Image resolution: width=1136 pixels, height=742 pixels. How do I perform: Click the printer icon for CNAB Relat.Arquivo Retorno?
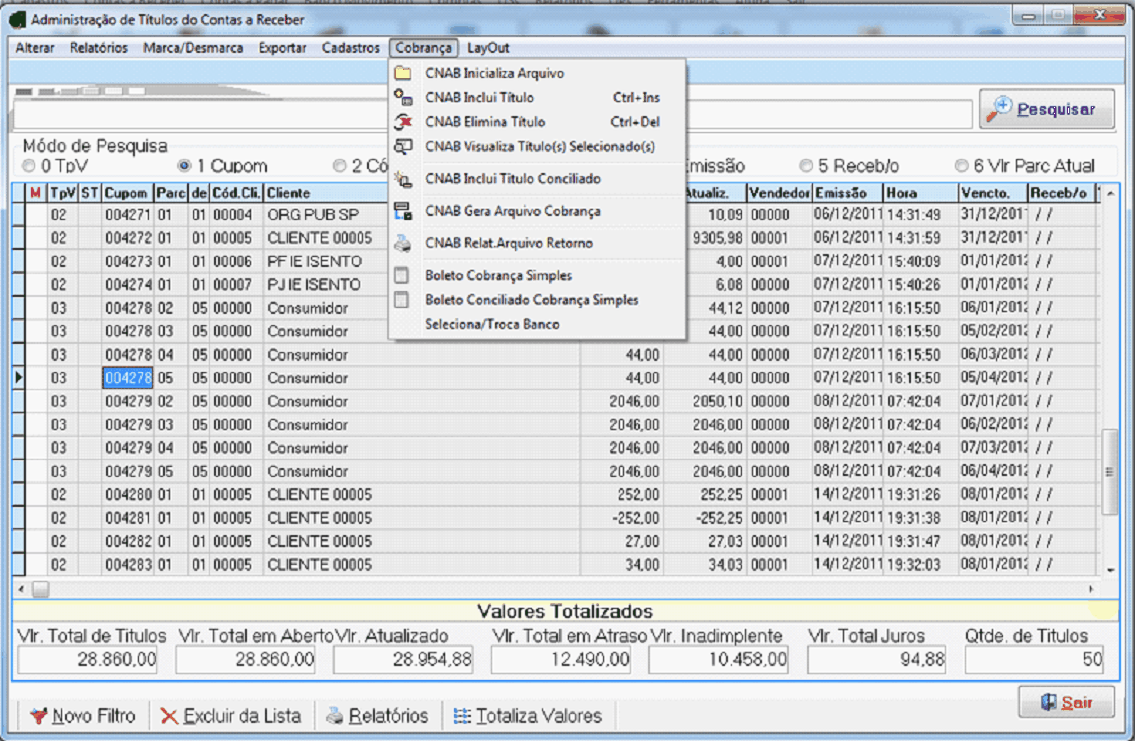pos(403,243)
